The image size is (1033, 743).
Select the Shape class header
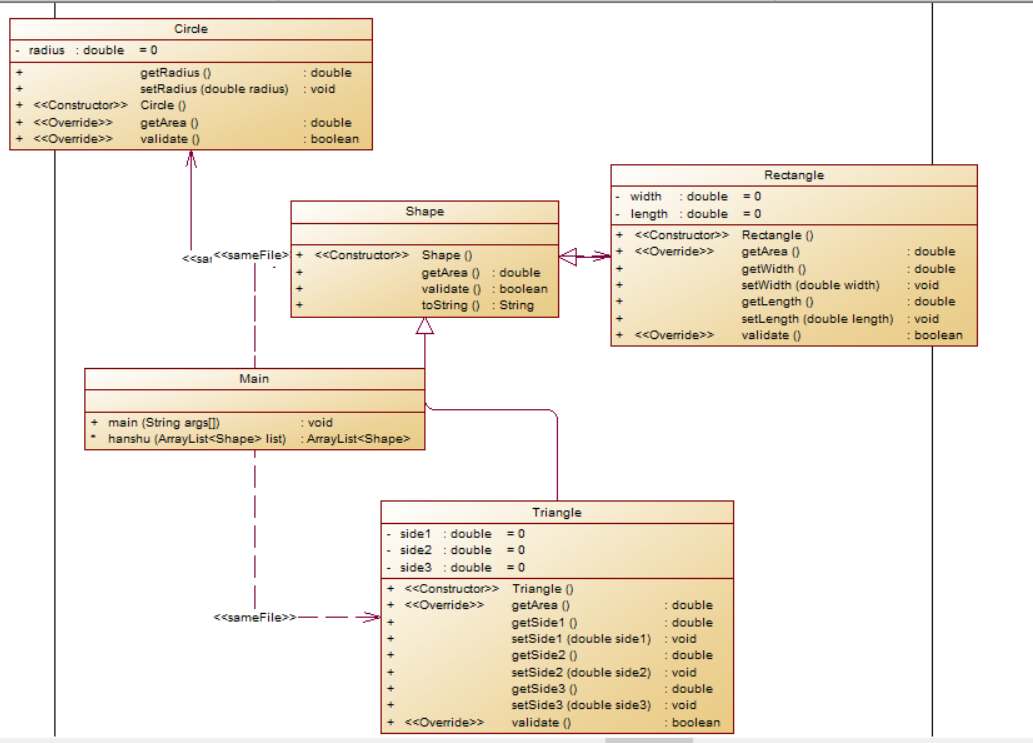click(424, 211)
